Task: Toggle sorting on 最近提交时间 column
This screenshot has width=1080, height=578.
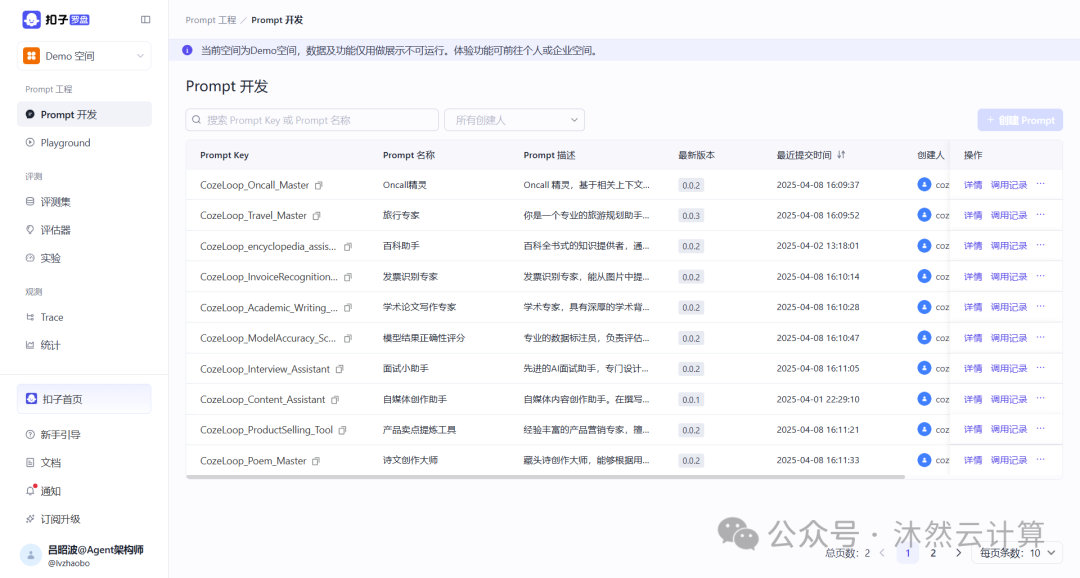Action: click(840, 155)
